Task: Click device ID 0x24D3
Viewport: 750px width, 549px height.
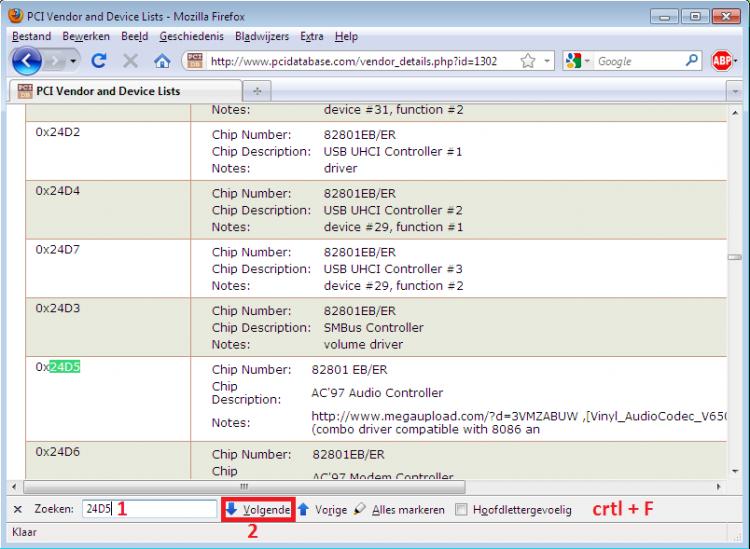Action: [58, 308]
